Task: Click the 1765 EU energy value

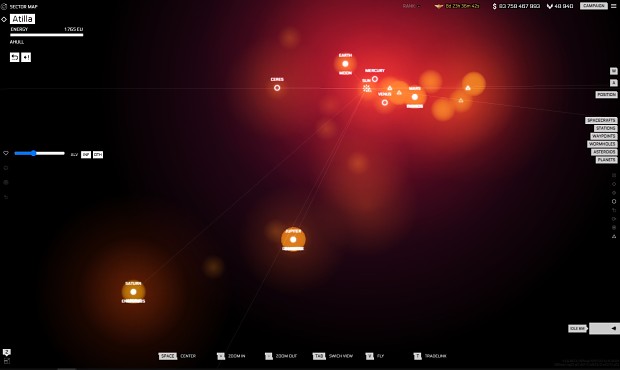Action: click(x=74, y=29)
